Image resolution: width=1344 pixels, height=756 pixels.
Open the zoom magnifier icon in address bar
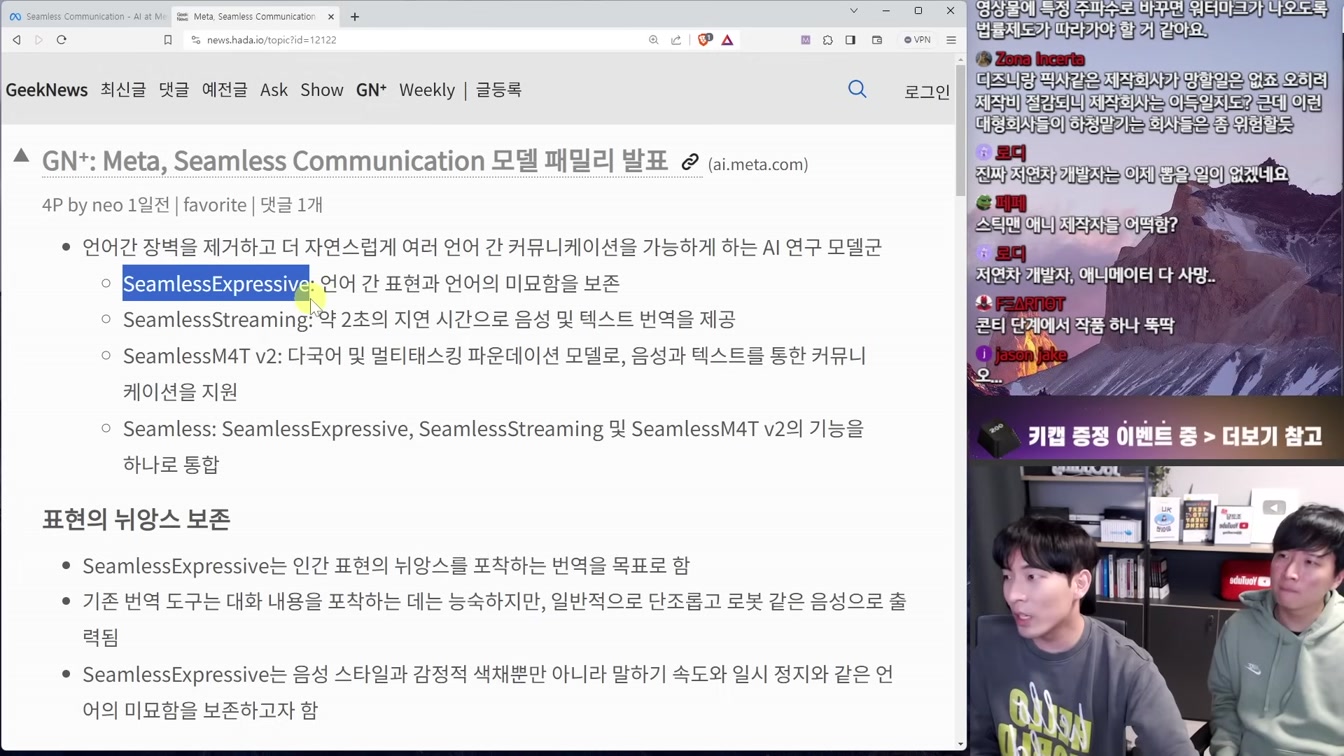coord(653,40)
